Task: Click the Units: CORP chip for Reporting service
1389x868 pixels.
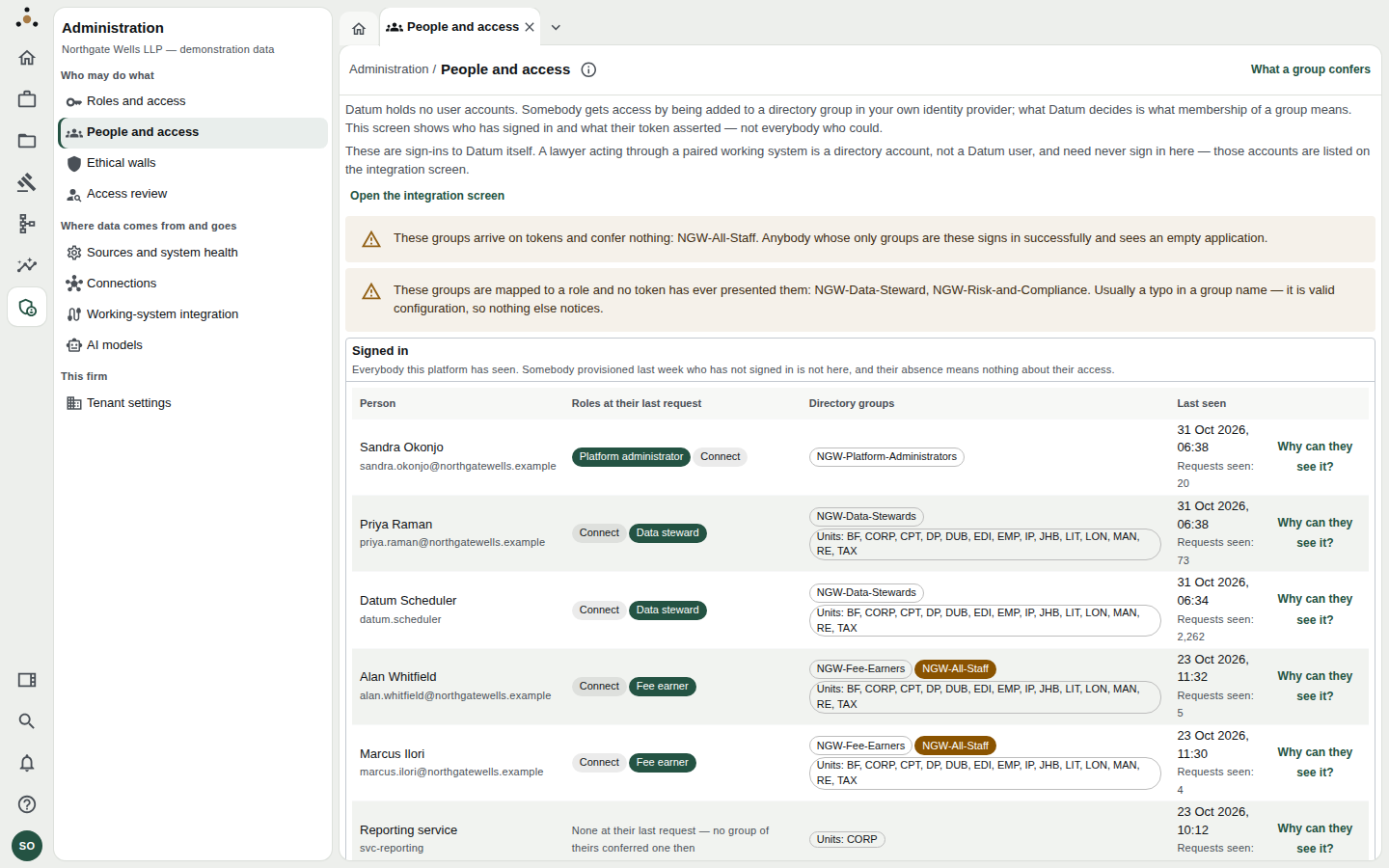Action: tap(847, 840)
